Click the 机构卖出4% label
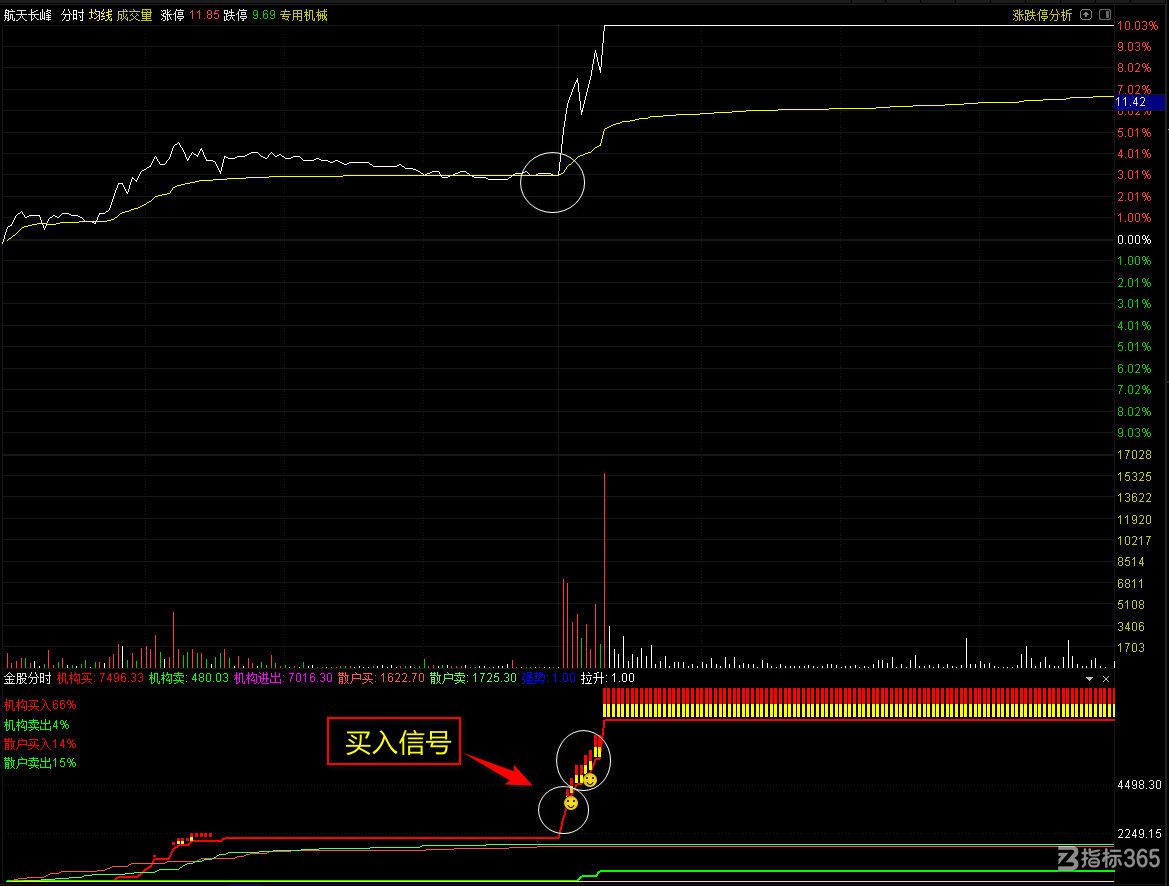1169x886 pixels. click(37, 725)
